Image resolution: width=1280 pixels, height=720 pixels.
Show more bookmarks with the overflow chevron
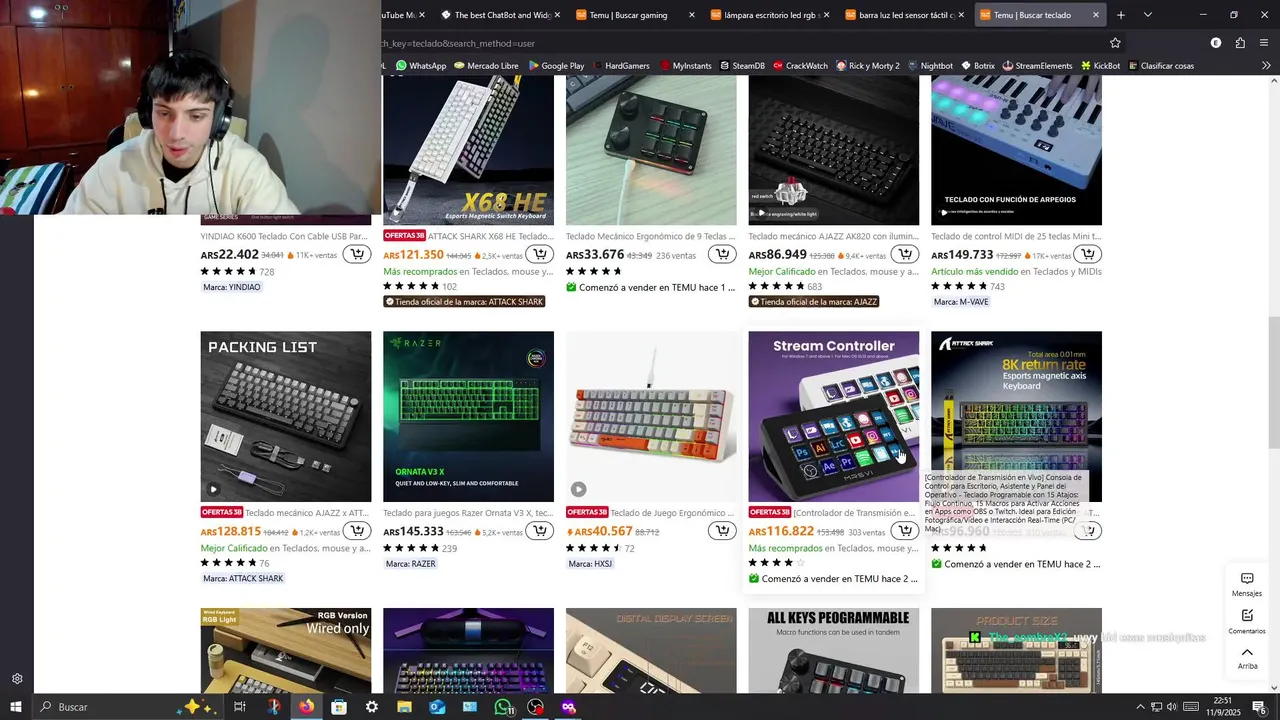1266,66
